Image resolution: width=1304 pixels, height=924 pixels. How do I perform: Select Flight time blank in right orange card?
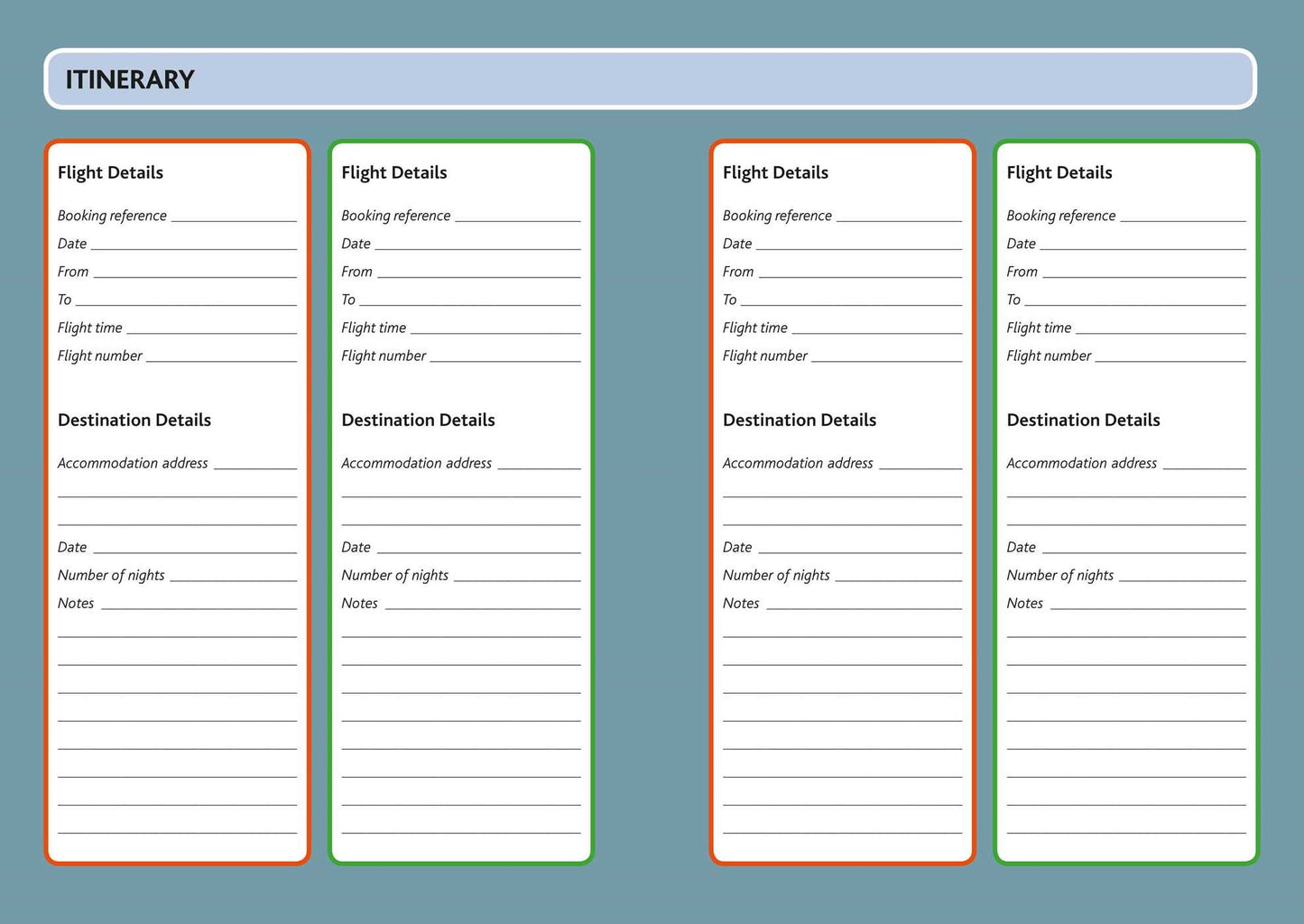pyautogui.click(x=878, y=328)
